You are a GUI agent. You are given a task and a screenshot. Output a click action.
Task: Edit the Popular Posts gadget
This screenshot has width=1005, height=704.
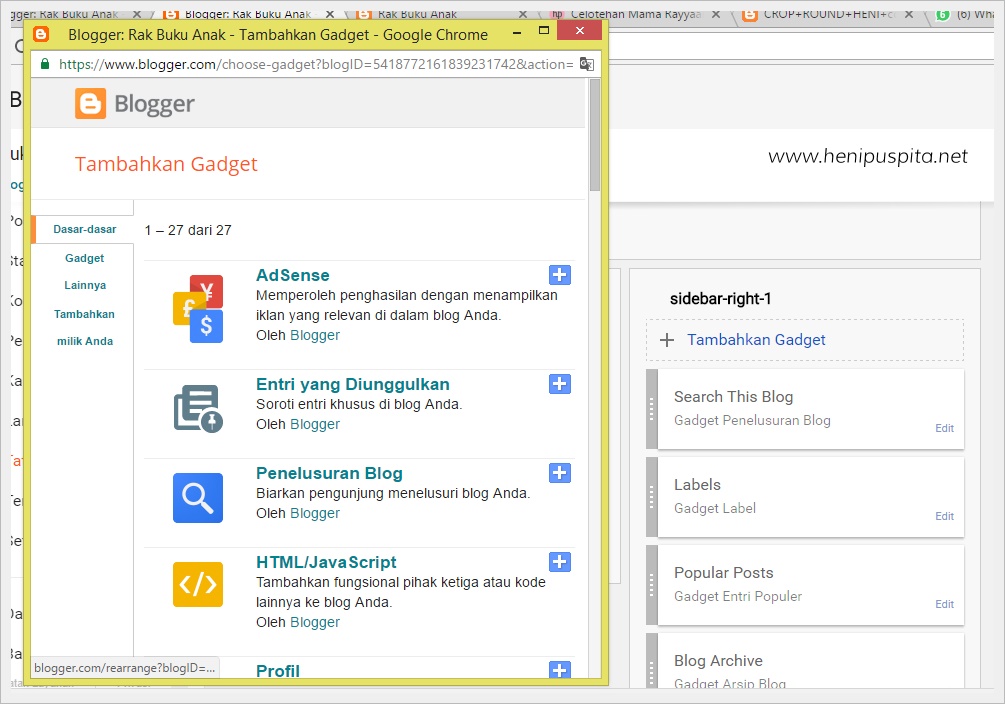(944, 604)
